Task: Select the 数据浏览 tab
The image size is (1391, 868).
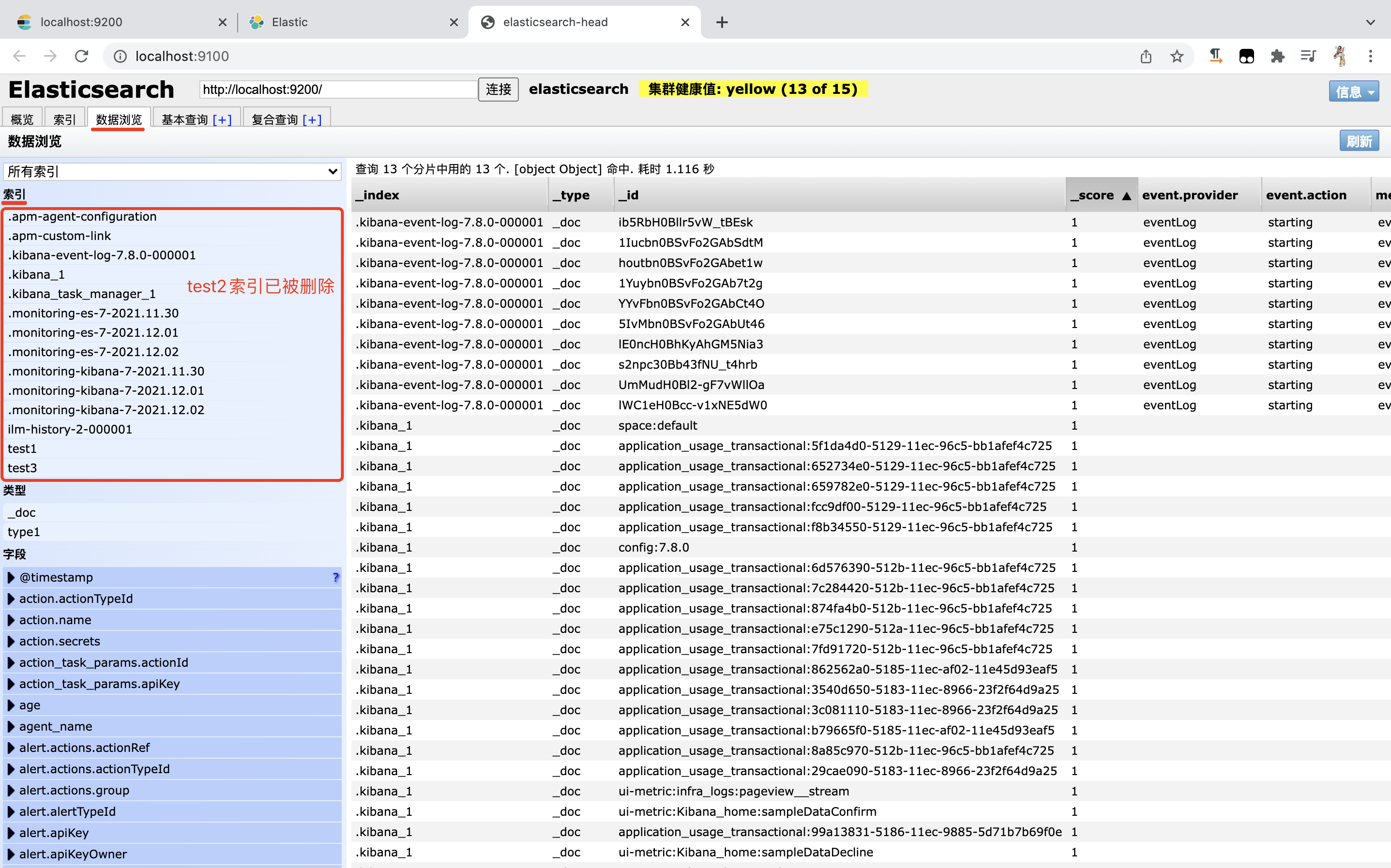Action: (118, 119)
